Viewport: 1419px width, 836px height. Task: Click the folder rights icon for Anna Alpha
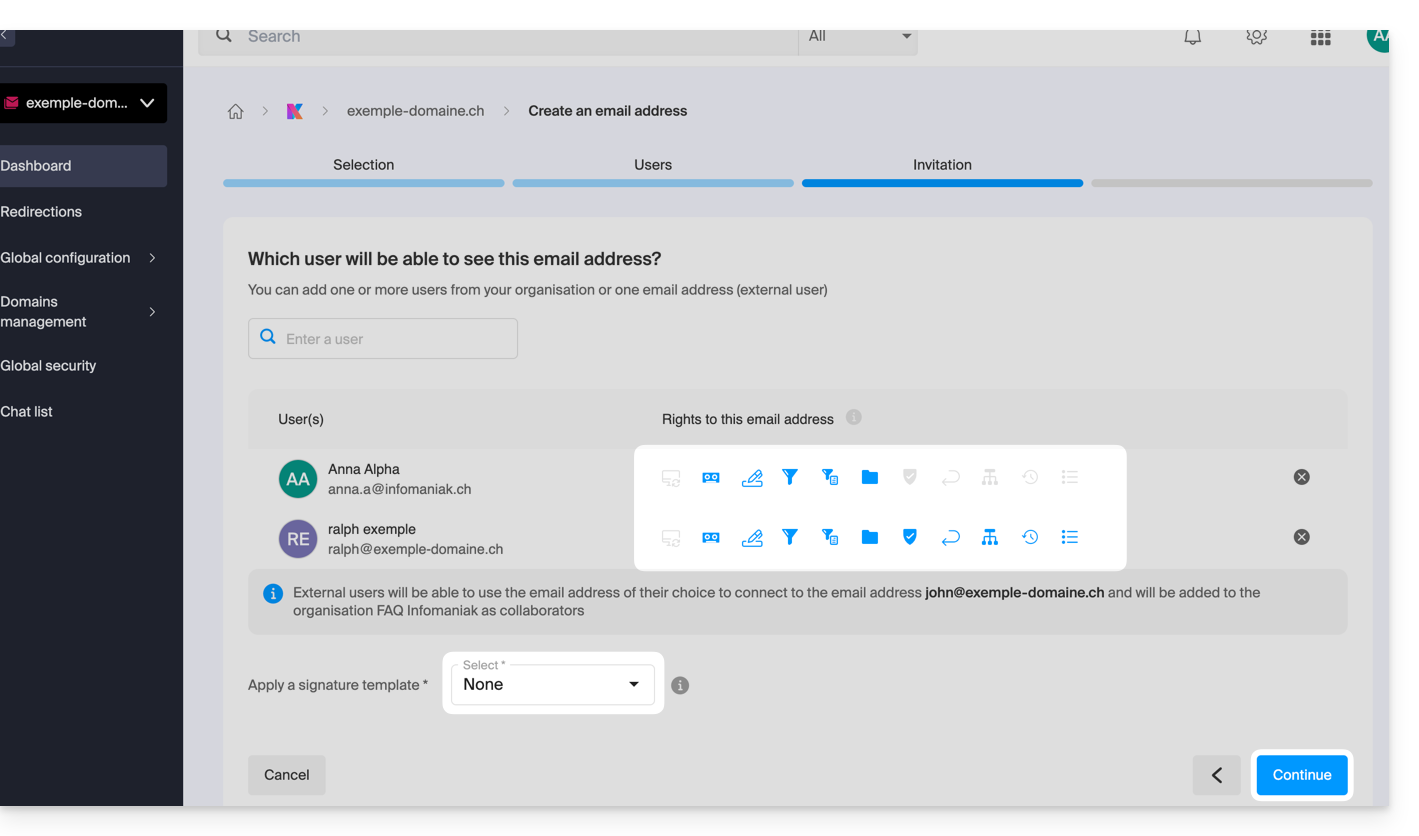coord(870,478)
